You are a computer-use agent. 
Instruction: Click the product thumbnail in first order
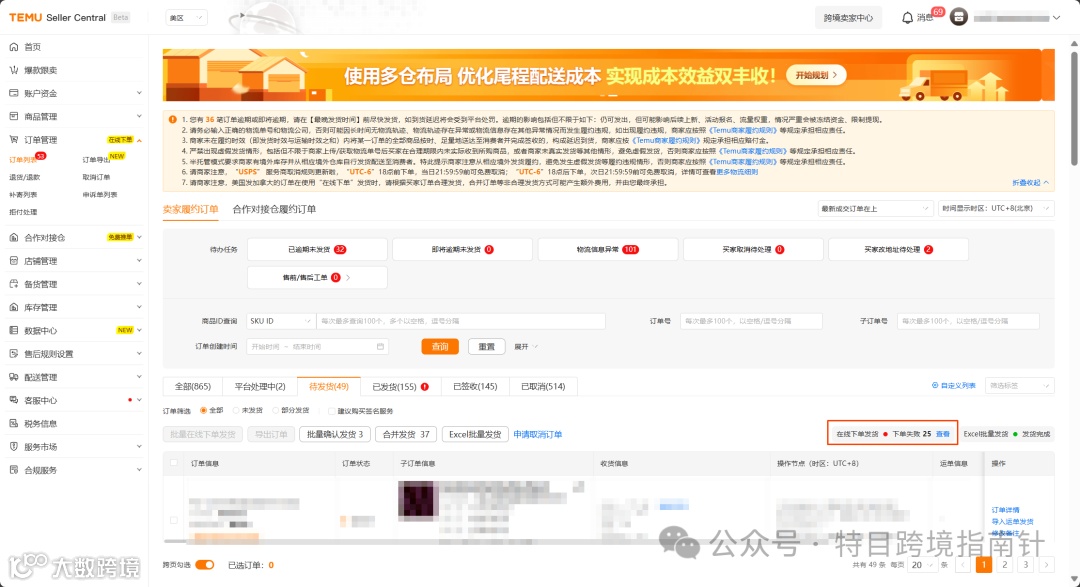417,500
